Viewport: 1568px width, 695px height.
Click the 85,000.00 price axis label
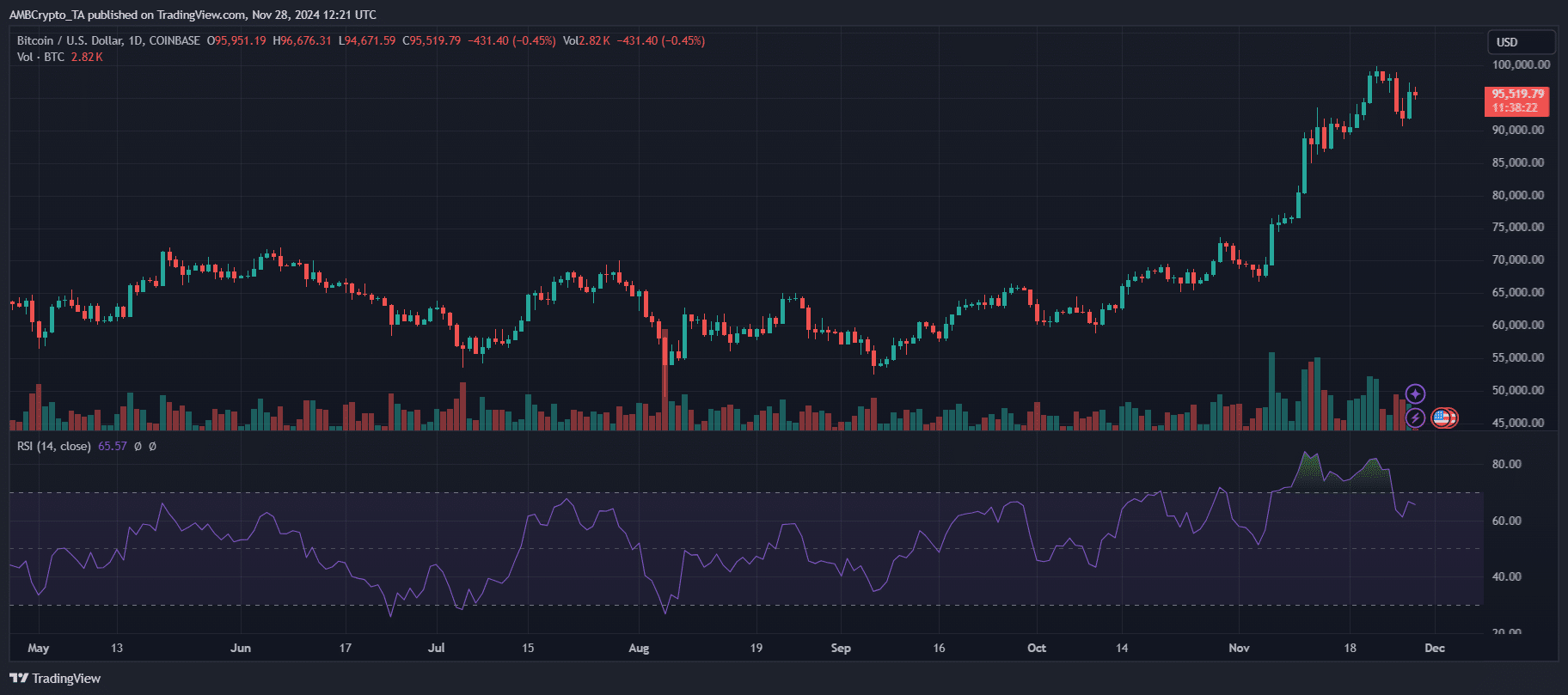(x=1517, y=162)
